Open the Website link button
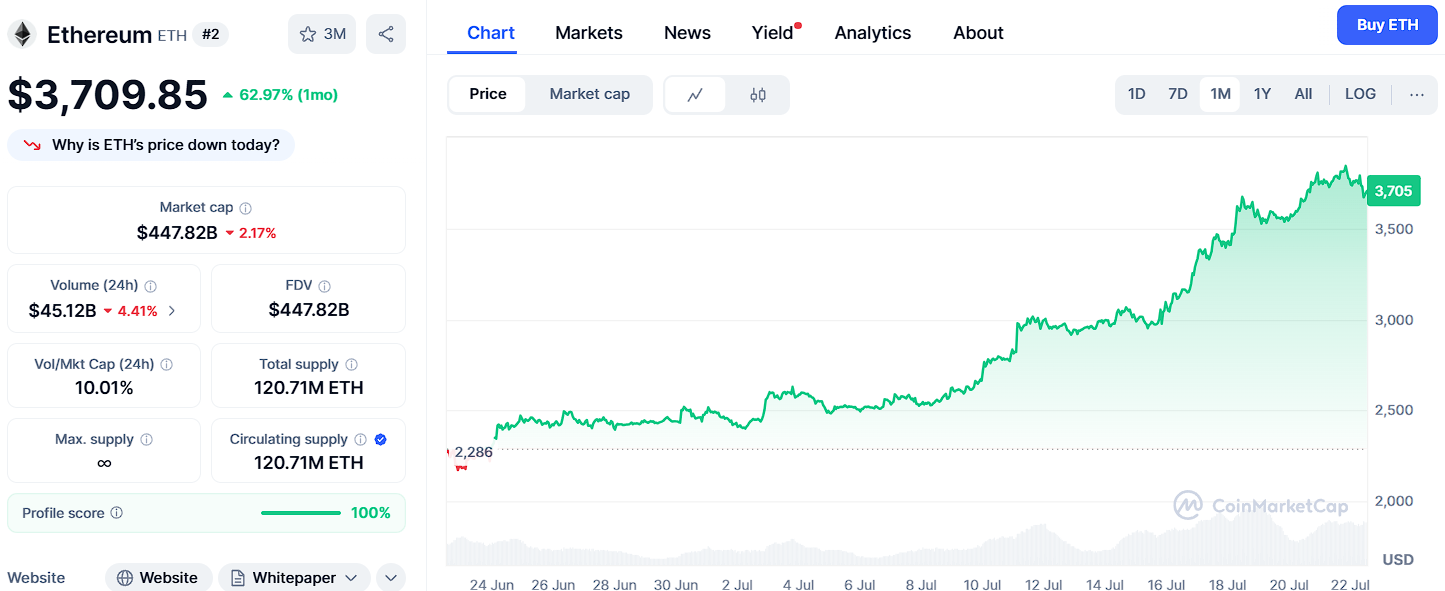The width and height of the screenshot is (1445, 591). (x=158, y=578)
